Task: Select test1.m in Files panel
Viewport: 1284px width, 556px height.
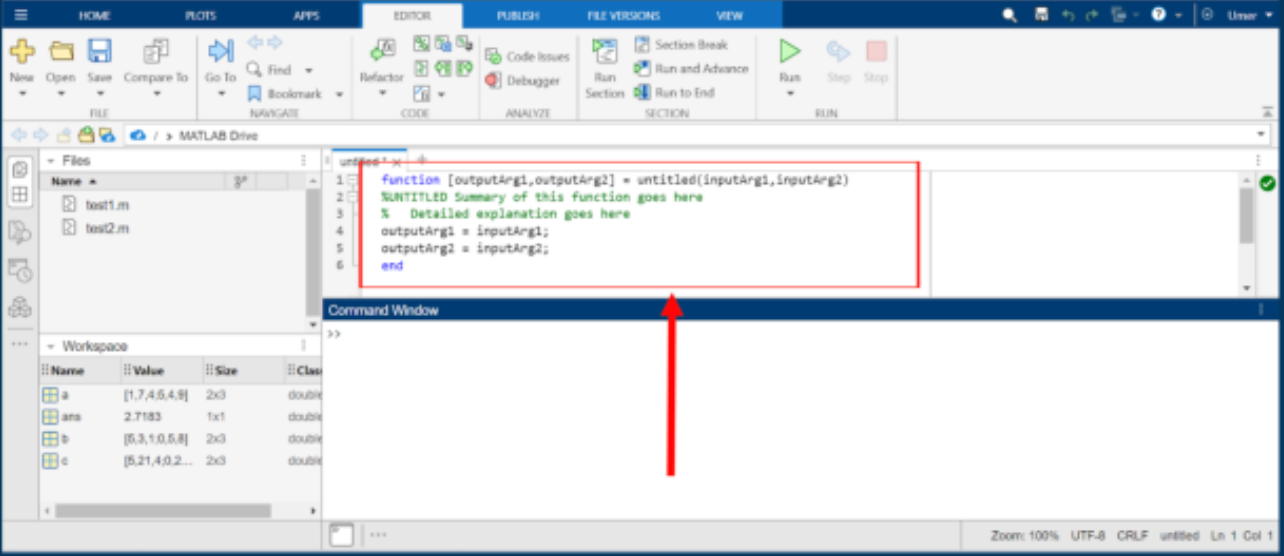Action: point(107,204)
